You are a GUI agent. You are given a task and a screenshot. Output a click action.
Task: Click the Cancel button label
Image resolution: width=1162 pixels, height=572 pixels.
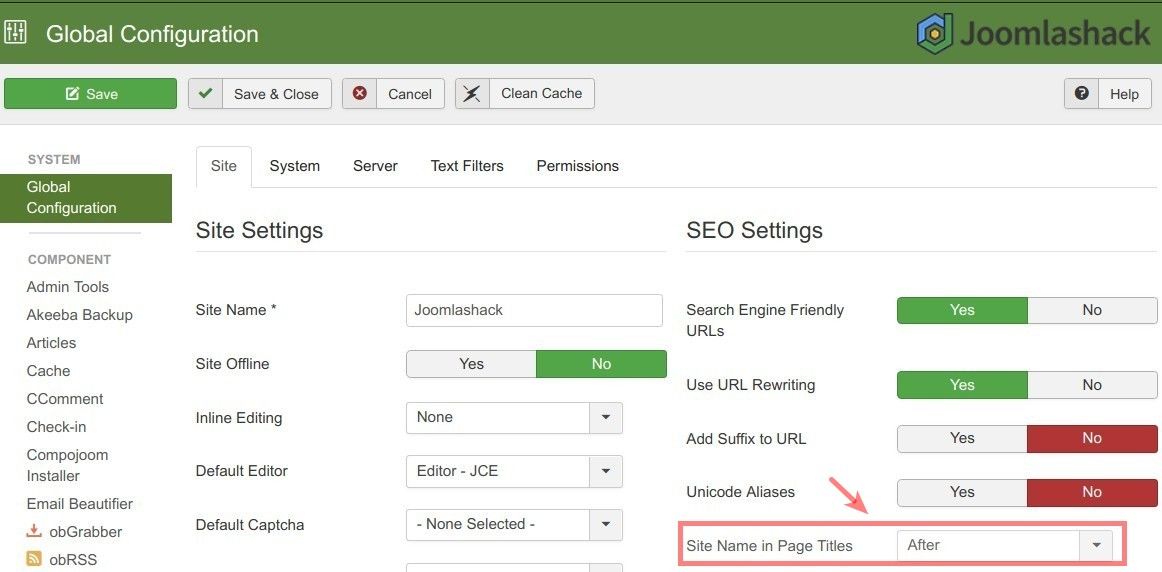[x=410, y=94]
